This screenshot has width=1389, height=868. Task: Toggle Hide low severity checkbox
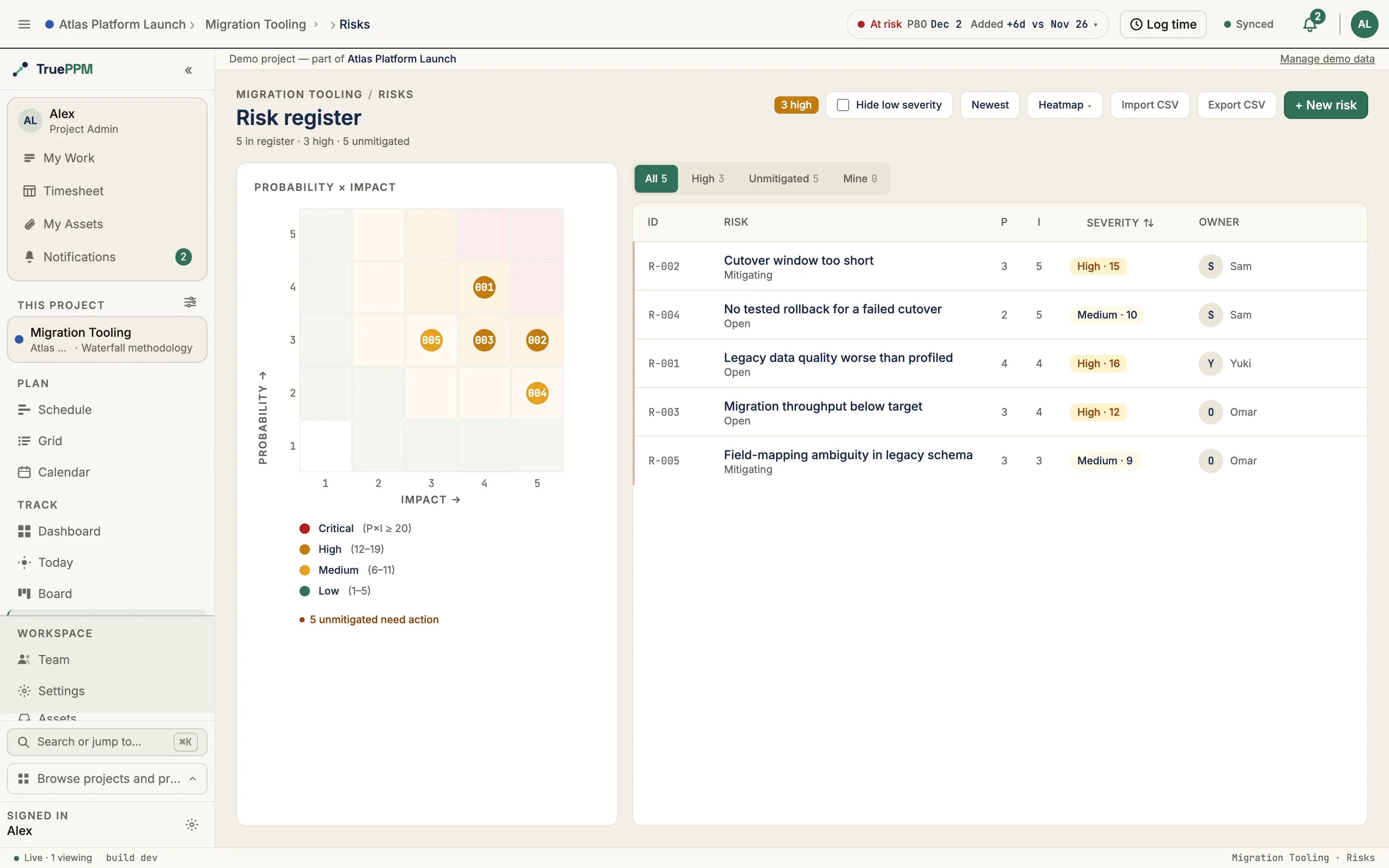[843, 105]
